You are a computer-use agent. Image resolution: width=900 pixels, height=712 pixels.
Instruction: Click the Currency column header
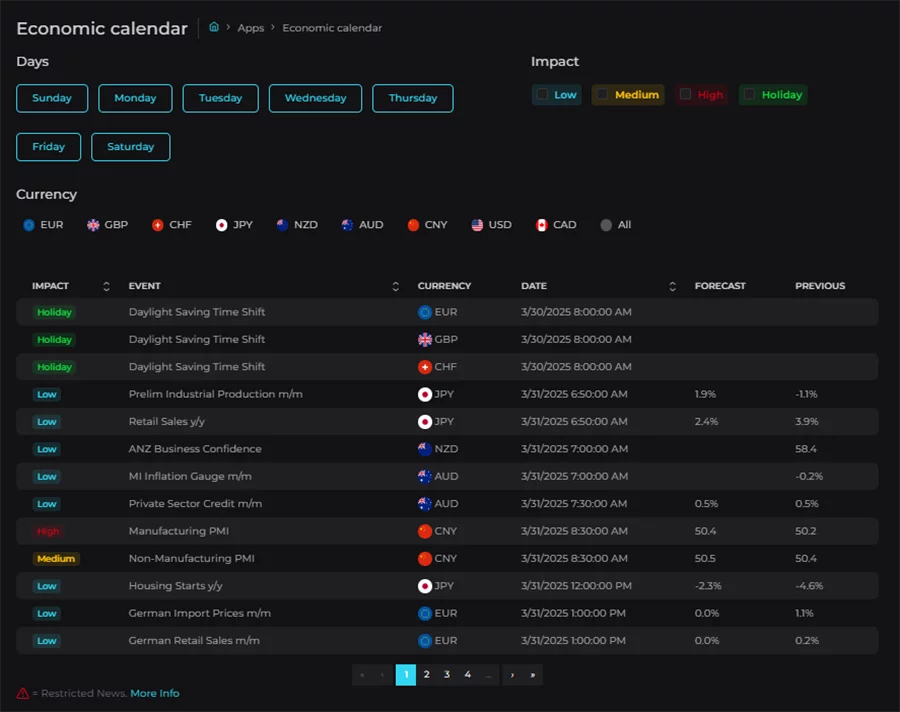tap(444, 286)
